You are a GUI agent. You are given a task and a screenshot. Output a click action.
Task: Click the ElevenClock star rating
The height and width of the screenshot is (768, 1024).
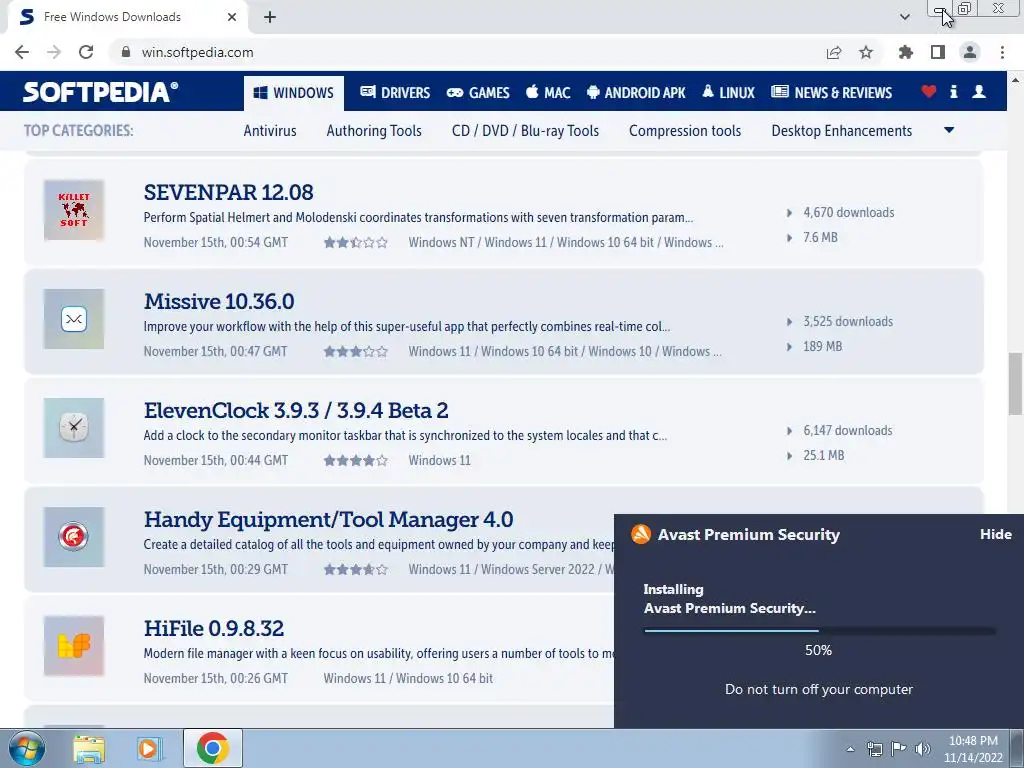tap(356, 460)
